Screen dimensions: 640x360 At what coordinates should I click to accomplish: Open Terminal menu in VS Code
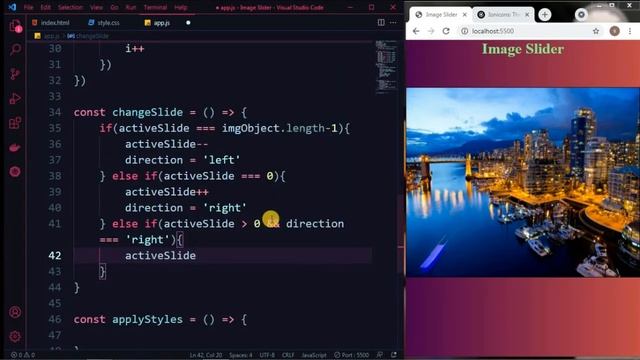pos(155,7)
